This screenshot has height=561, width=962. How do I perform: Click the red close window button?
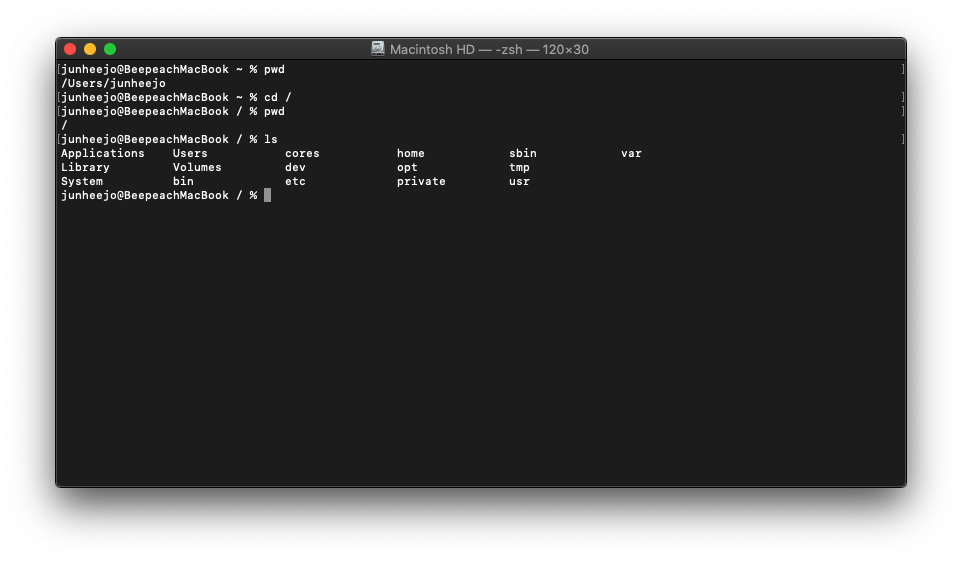click(70, 49)
